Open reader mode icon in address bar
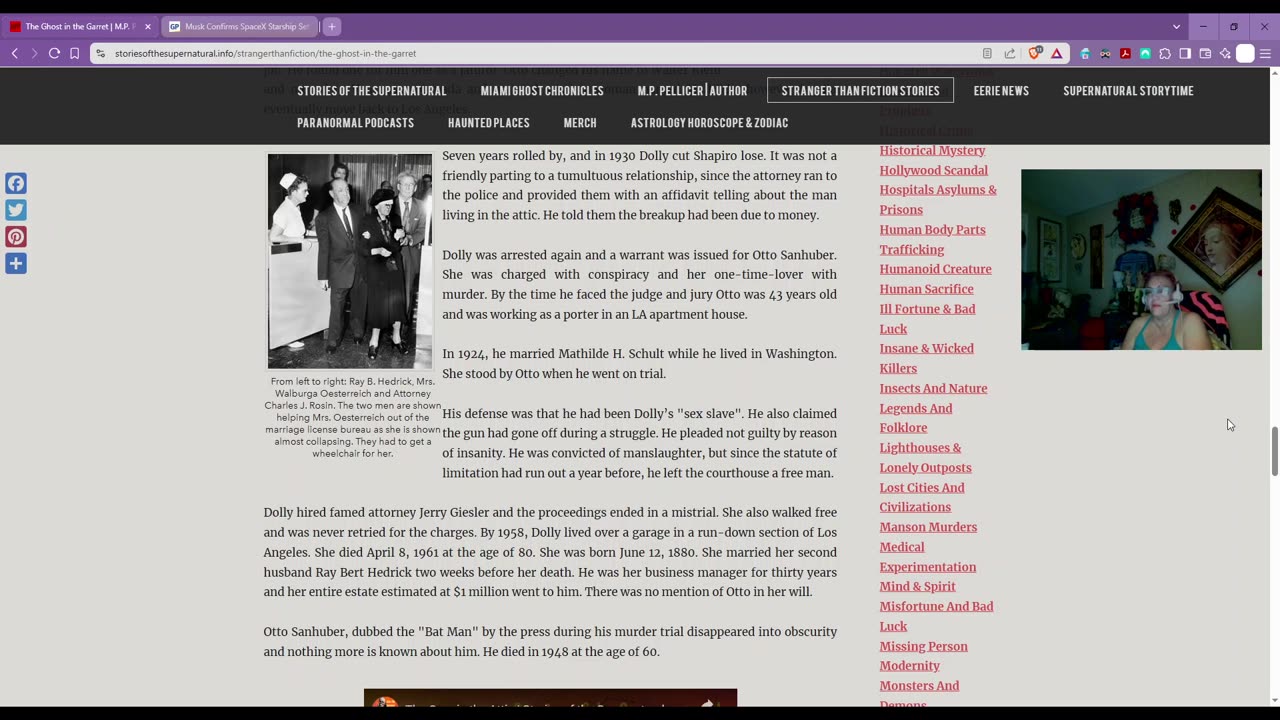Screen dimensions: 1280x720 point(987,53)
